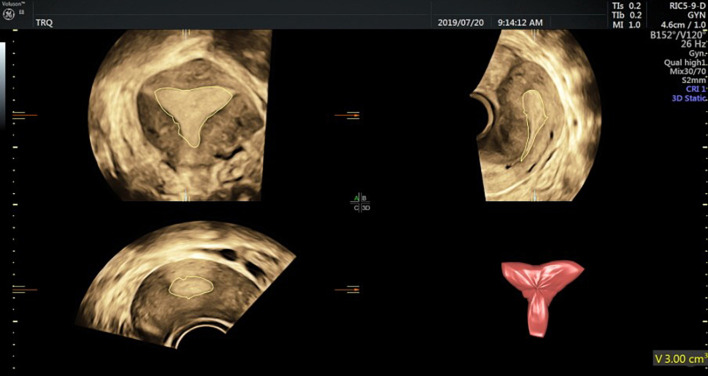Click the orange marker left of the sagittal view

click(x=347, y=116)
